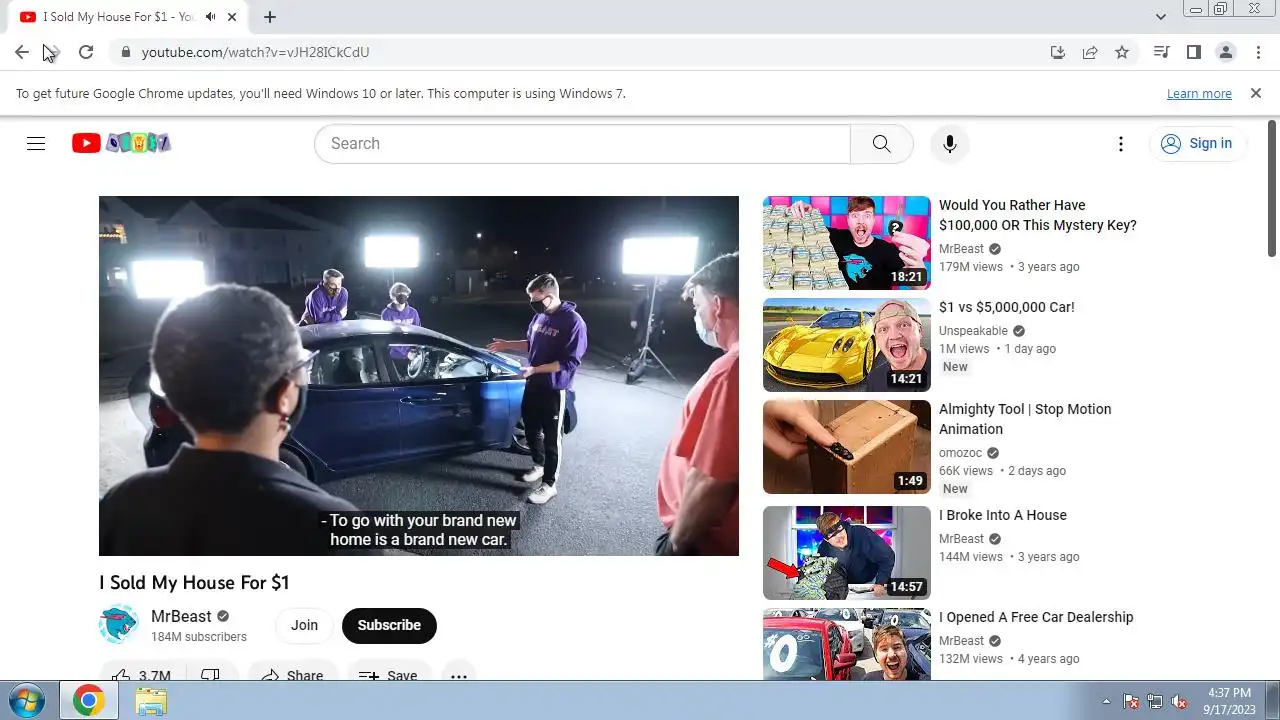Open Action Center flag tray icon
This screenshot has height=720, width=1280.
point(1131,701)
